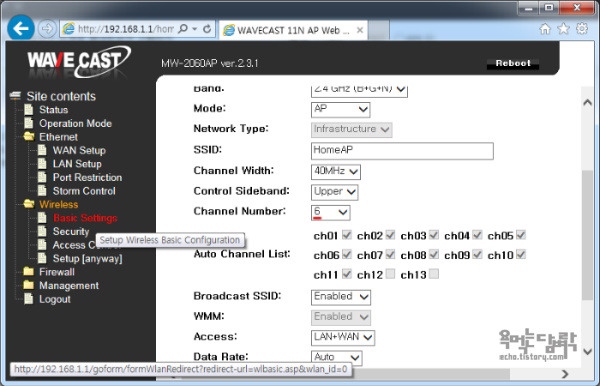Click the scroll down arrow

587,352
